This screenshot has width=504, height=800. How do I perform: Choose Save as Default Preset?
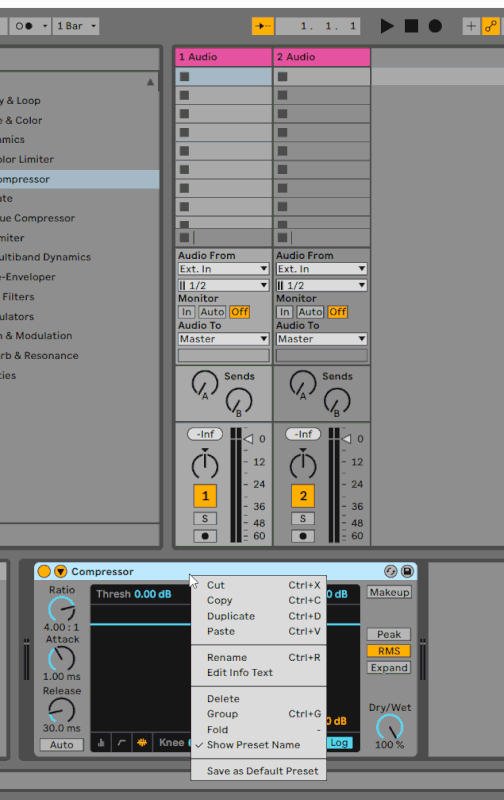259,771
